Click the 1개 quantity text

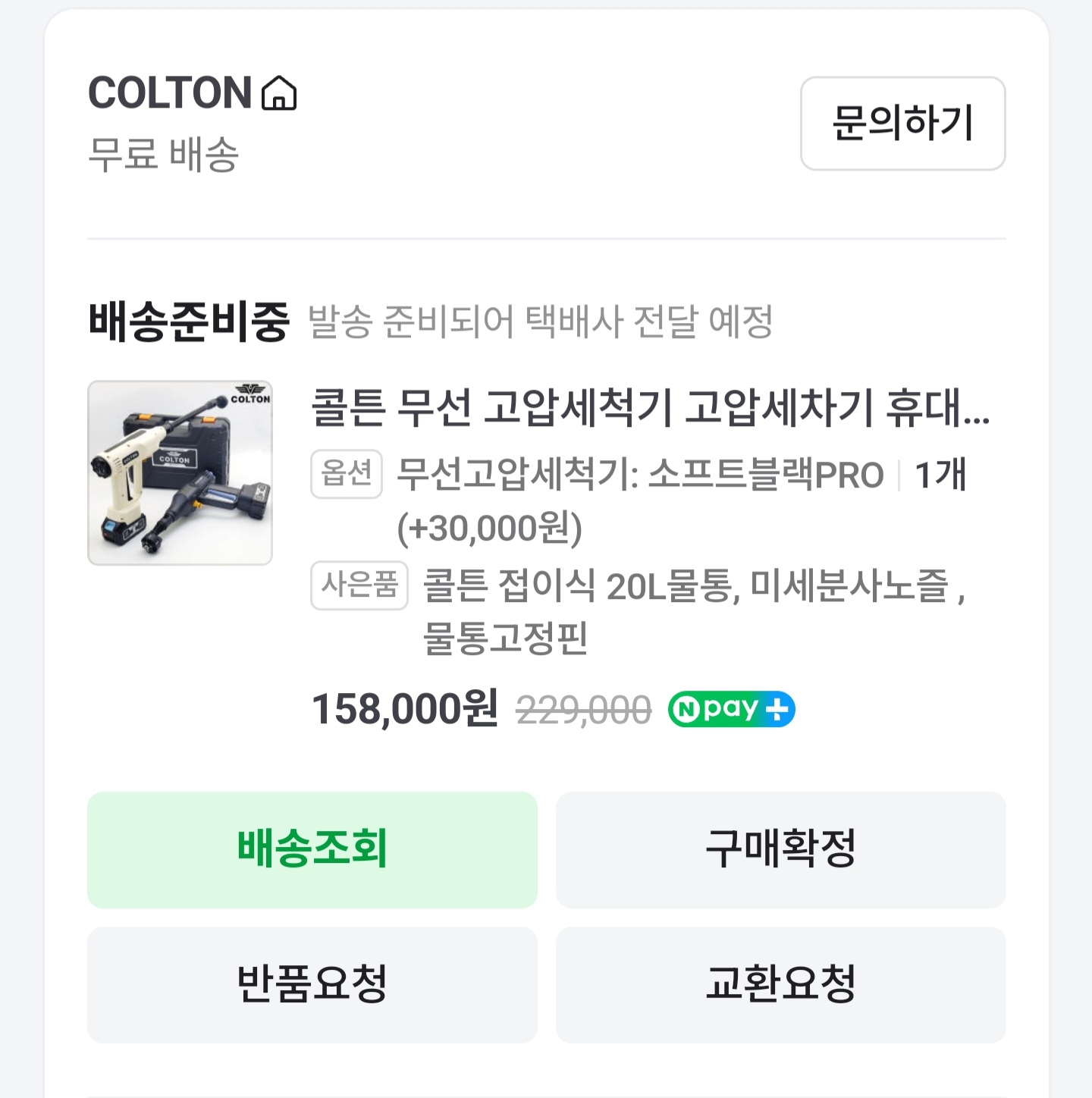940,475
